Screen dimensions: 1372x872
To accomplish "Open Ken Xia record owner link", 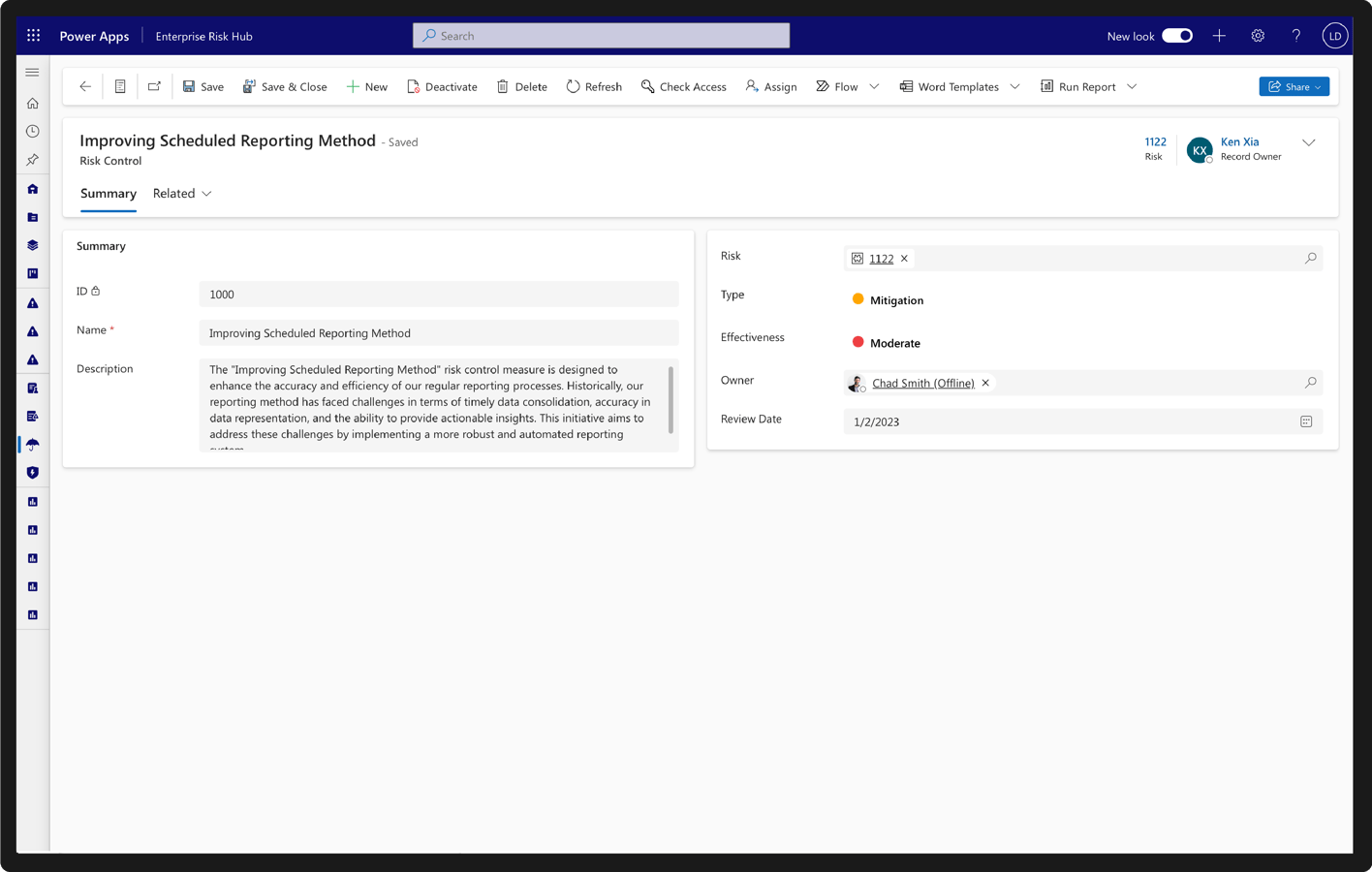I will [1239, 141].
